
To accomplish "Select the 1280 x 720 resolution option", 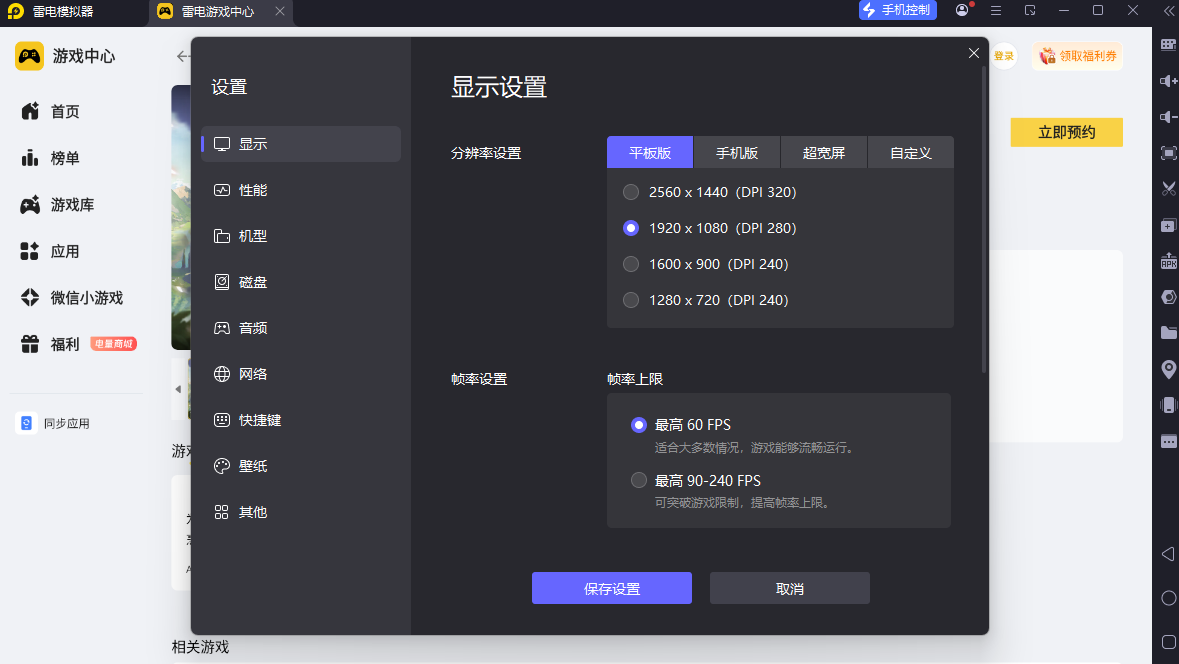I will pyautogui.click(x=705, y=300).
